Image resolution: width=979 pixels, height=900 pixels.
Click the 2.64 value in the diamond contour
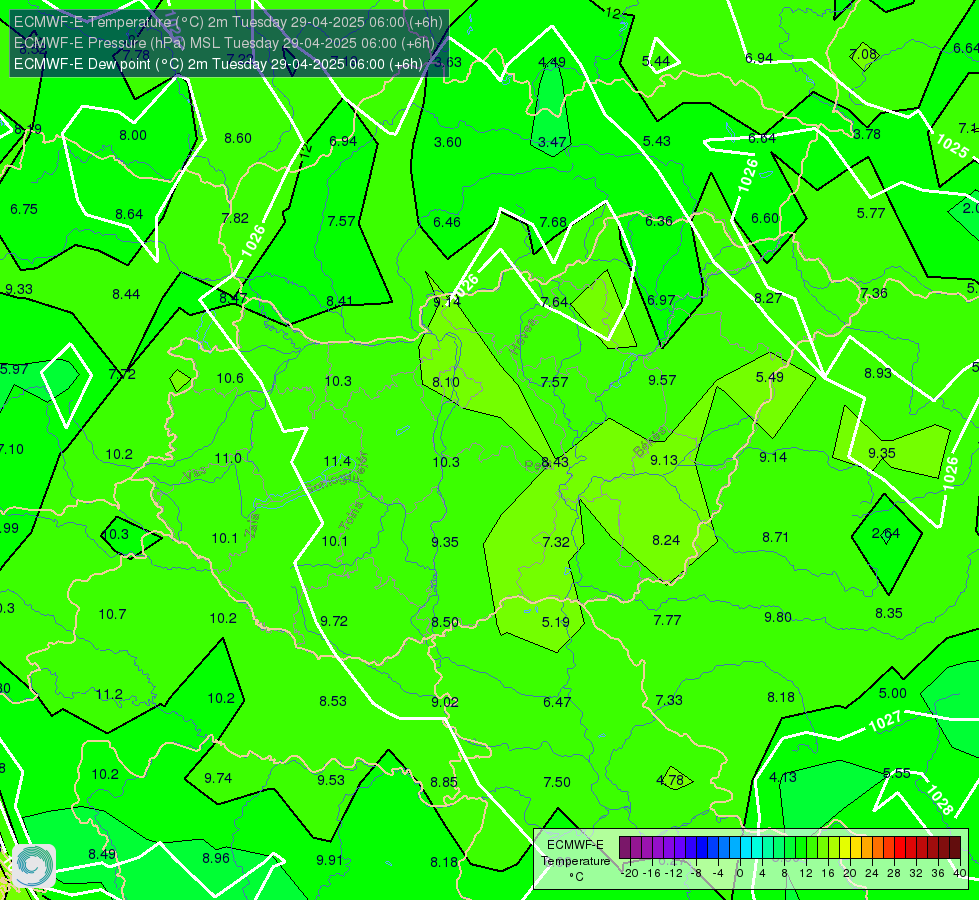click(x=886, y=533)
